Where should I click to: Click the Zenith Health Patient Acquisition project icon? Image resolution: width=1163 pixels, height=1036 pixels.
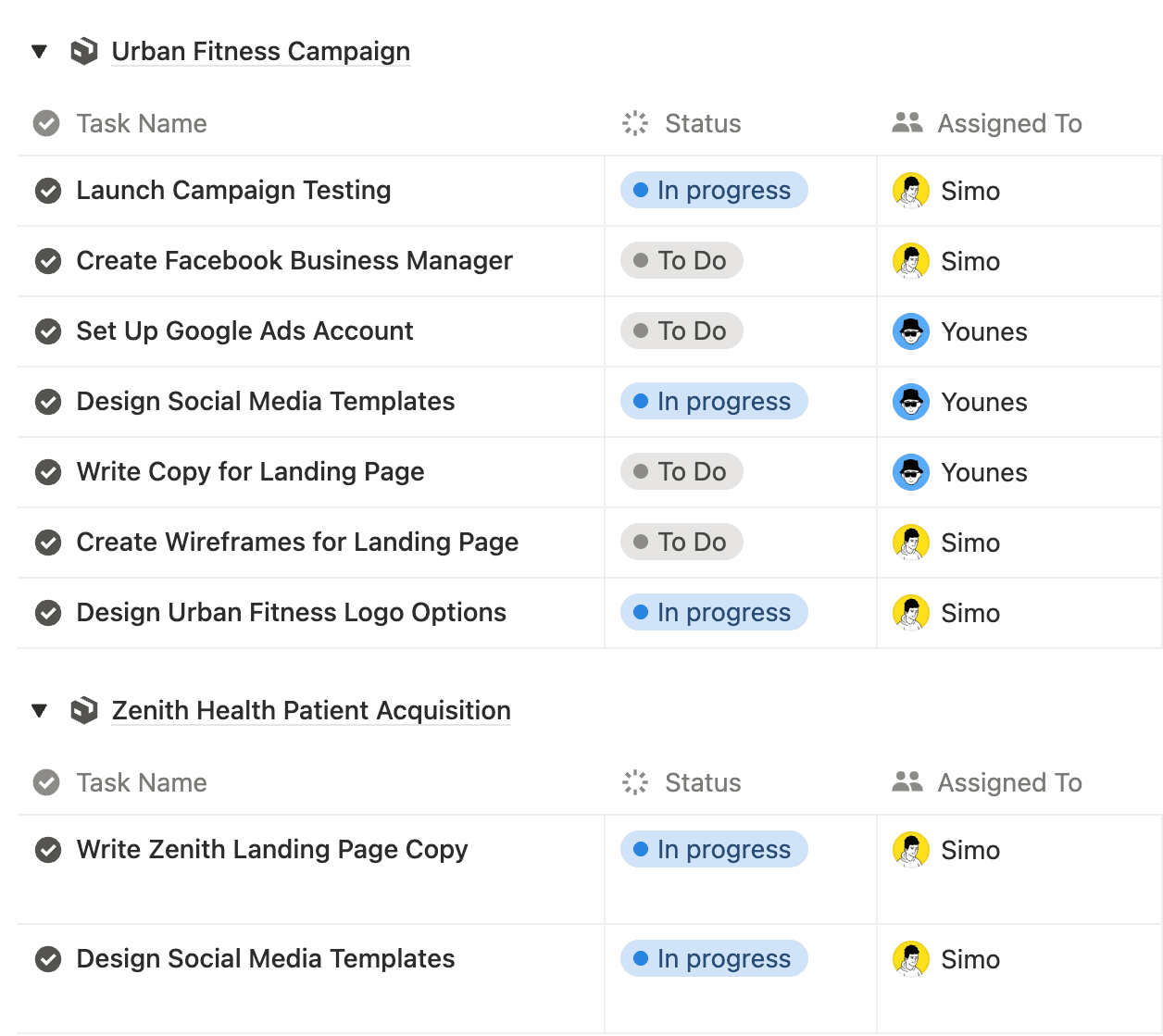point(84,710)
